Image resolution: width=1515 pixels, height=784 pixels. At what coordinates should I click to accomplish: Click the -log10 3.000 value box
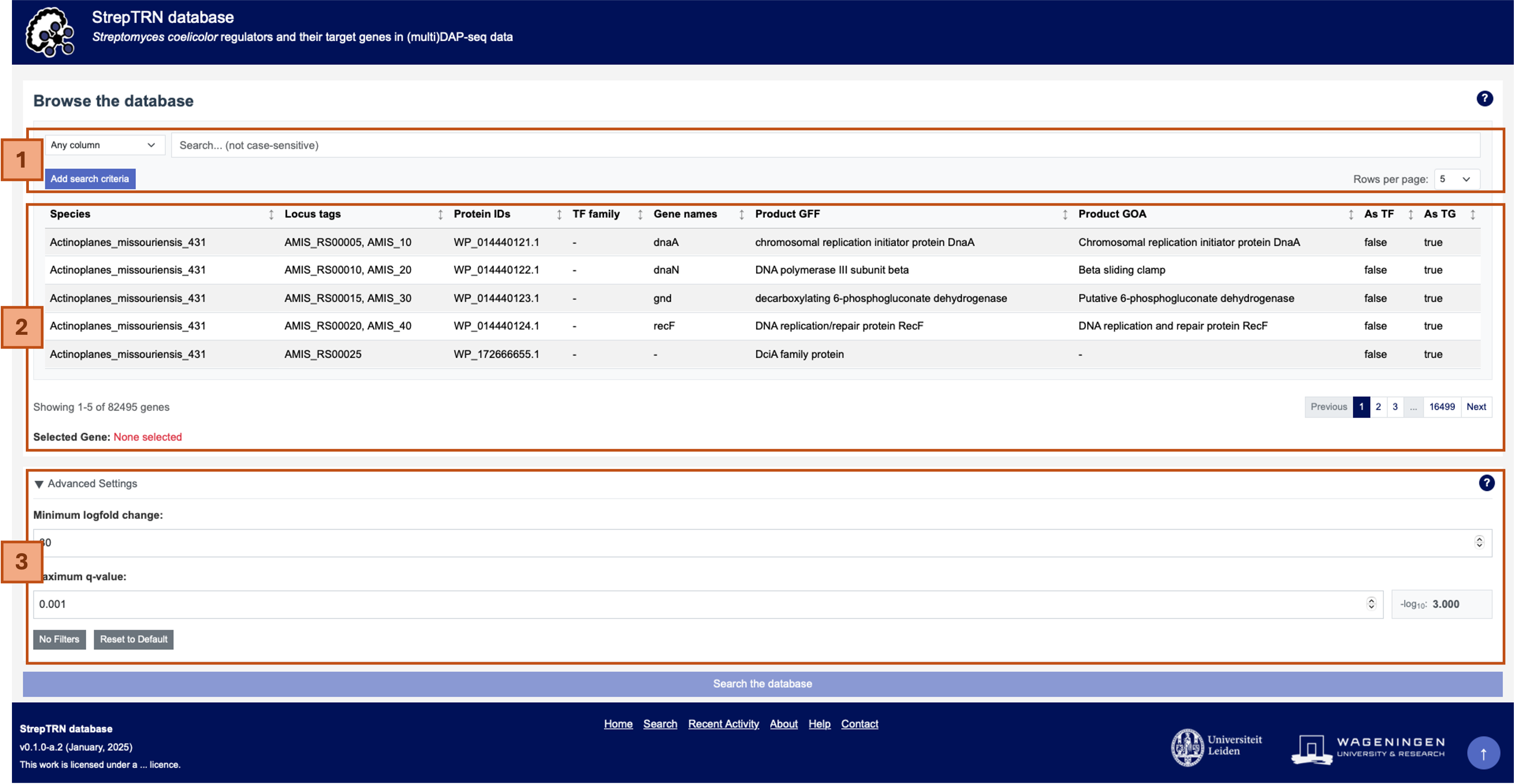1441,604
